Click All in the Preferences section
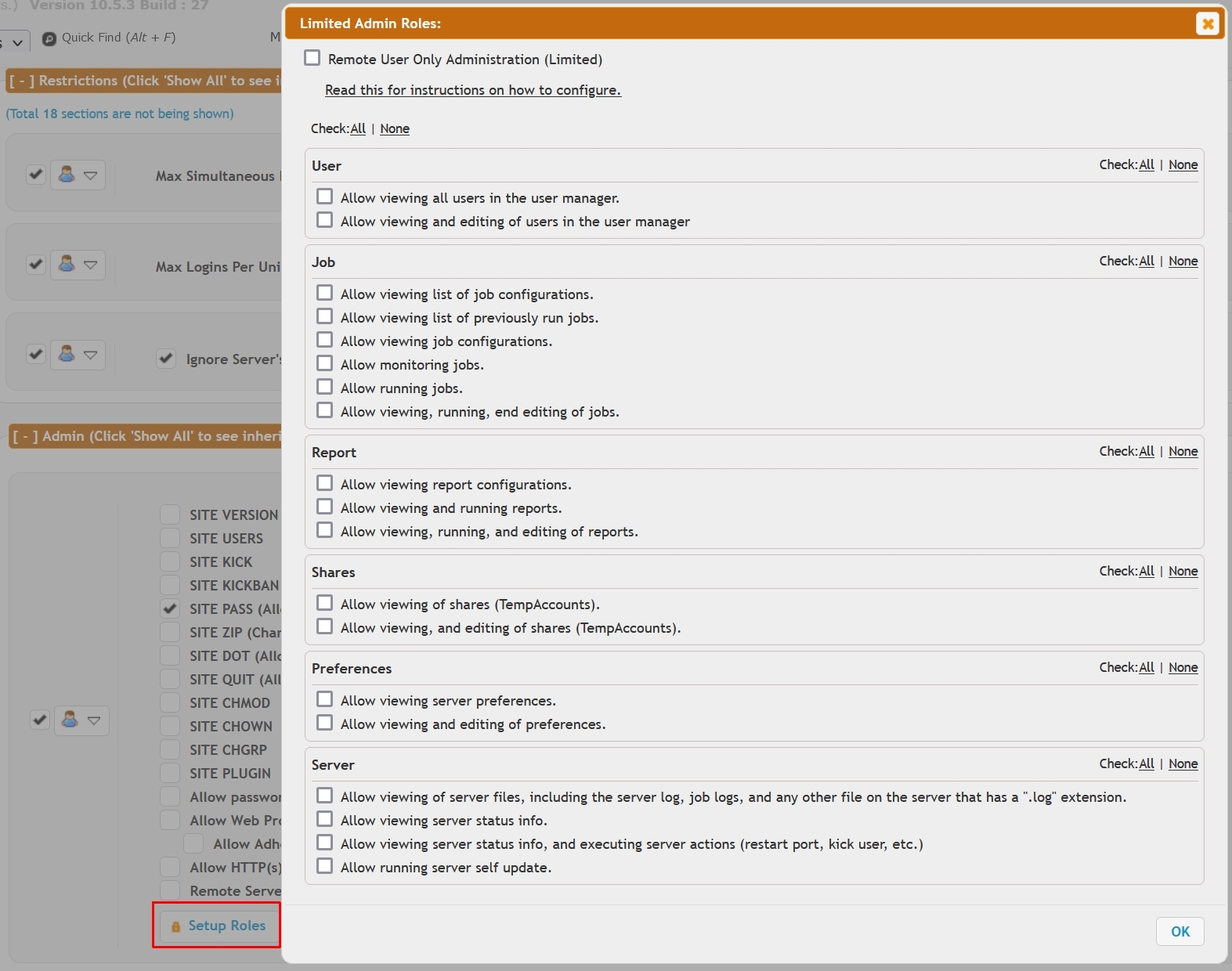The image size is (1232, 971). click(x=1147, y=667)
